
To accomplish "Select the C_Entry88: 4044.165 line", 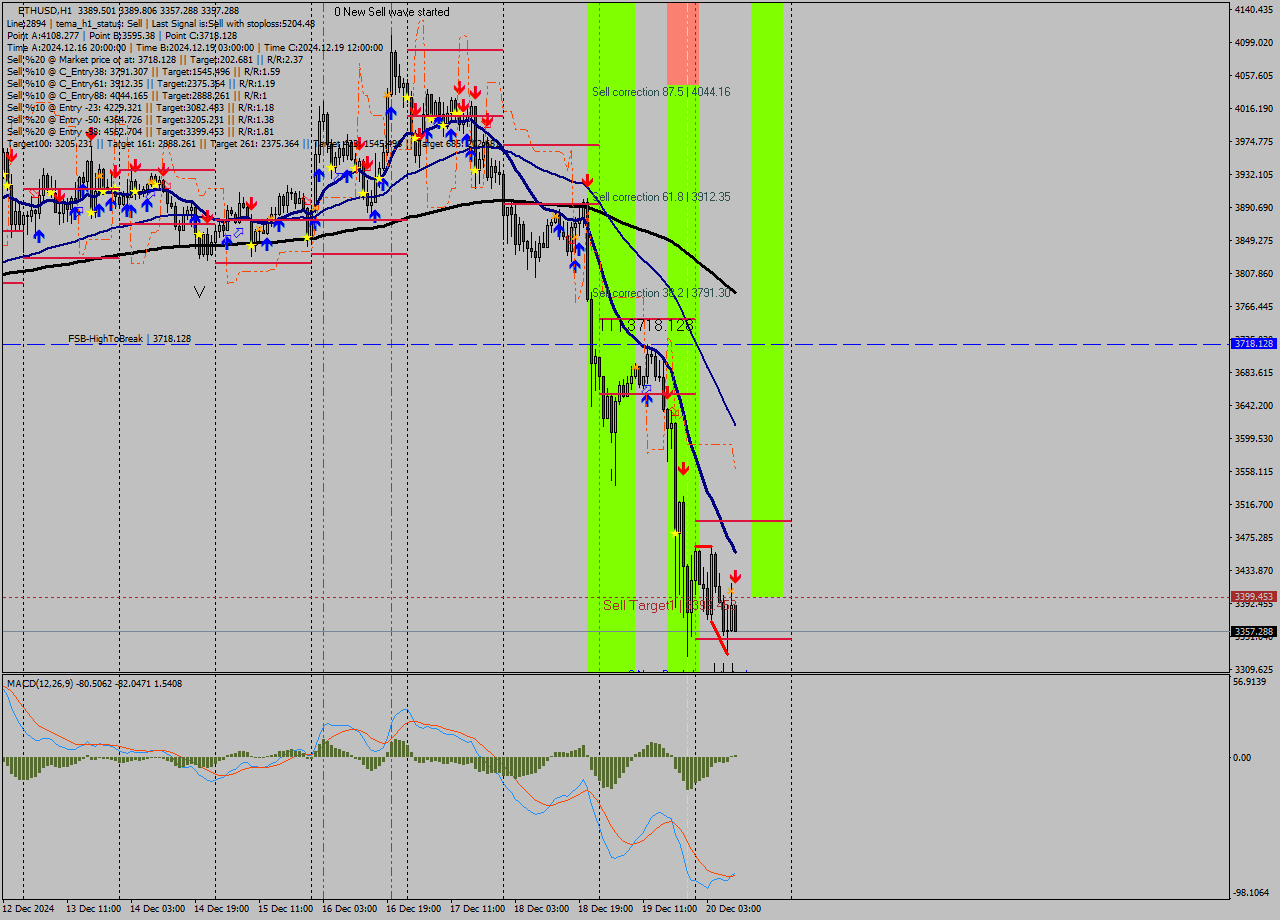I will [138, 95].
